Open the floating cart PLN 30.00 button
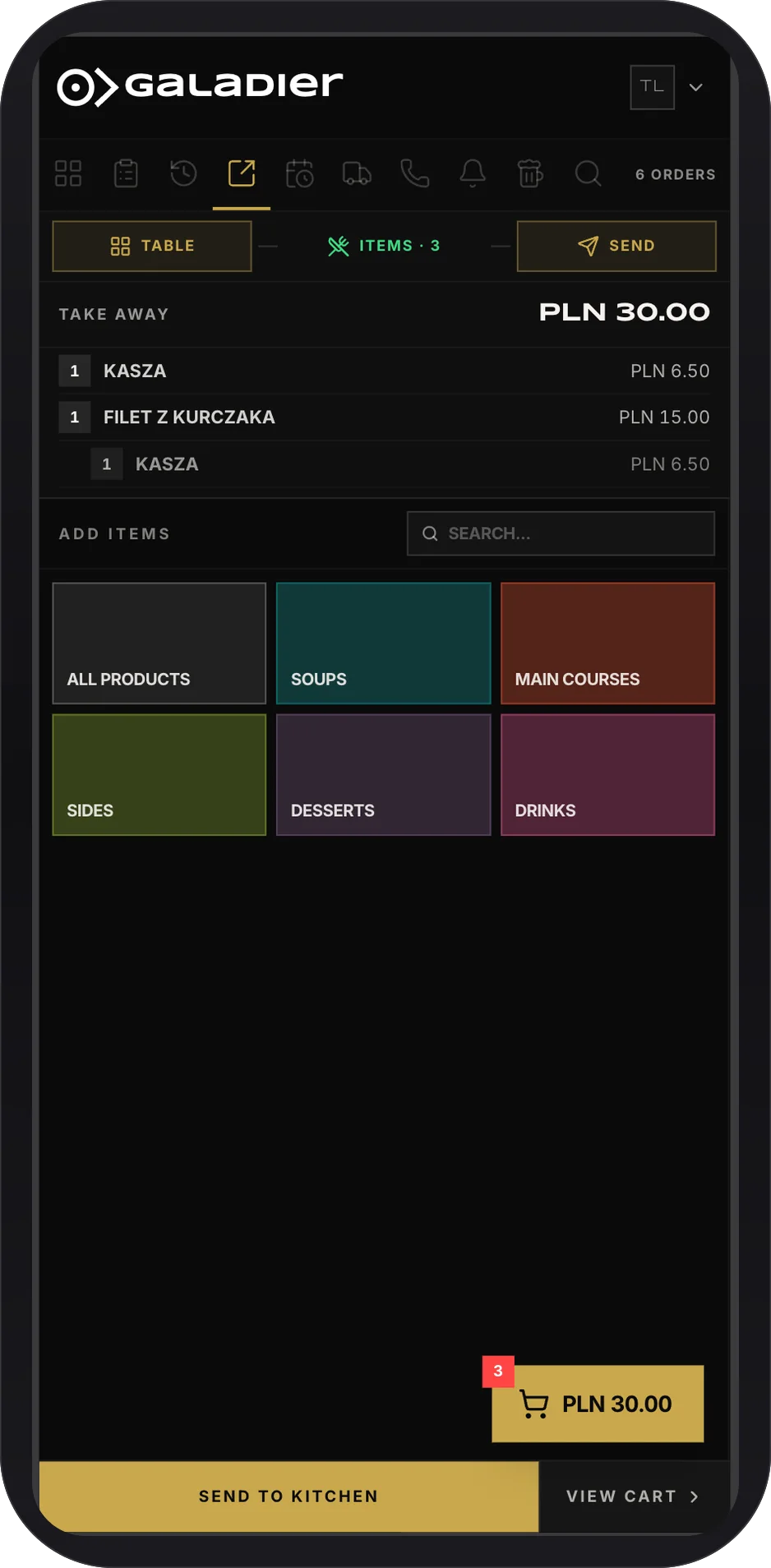 598,1404
